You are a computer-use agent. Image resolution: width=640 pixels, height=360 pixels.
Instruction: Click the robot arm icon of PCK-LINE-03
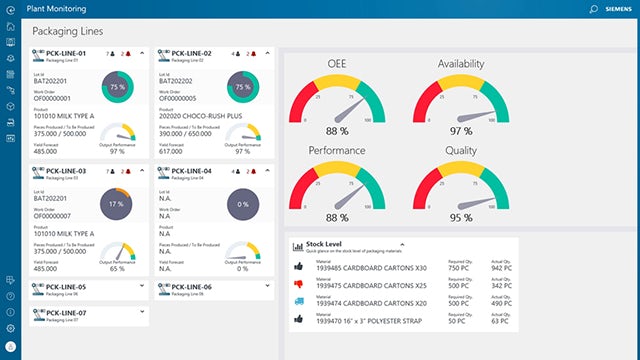pos(38,173)
